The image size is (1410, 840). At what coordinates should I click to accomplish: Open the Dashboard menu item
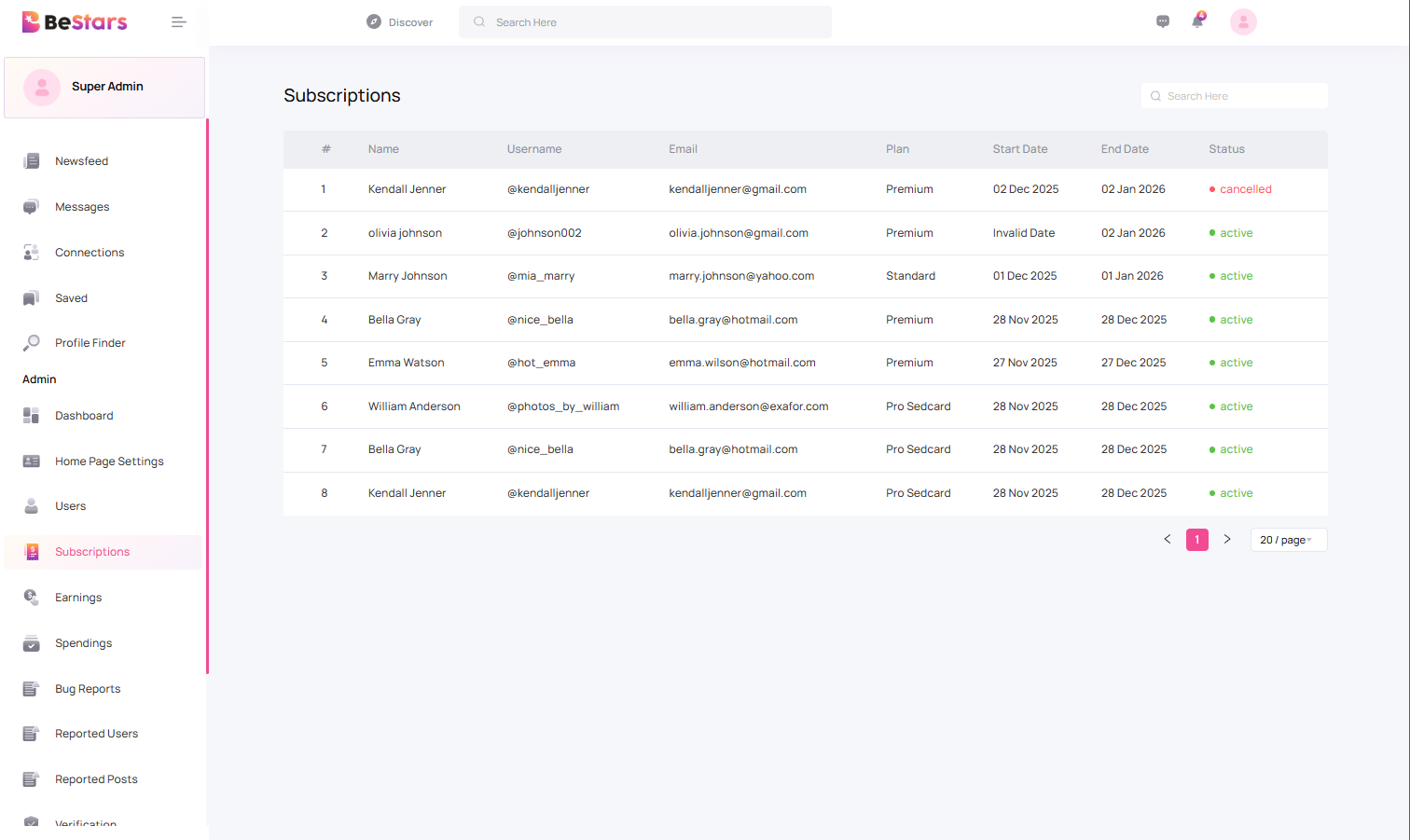coord(84,415)
